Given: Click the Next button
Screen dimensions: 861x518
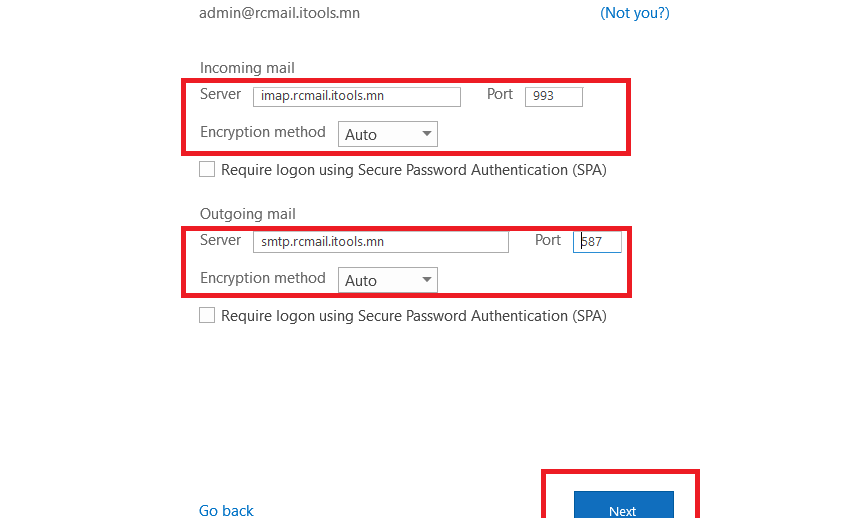Looking at the screenshot, I should (623, 505).
